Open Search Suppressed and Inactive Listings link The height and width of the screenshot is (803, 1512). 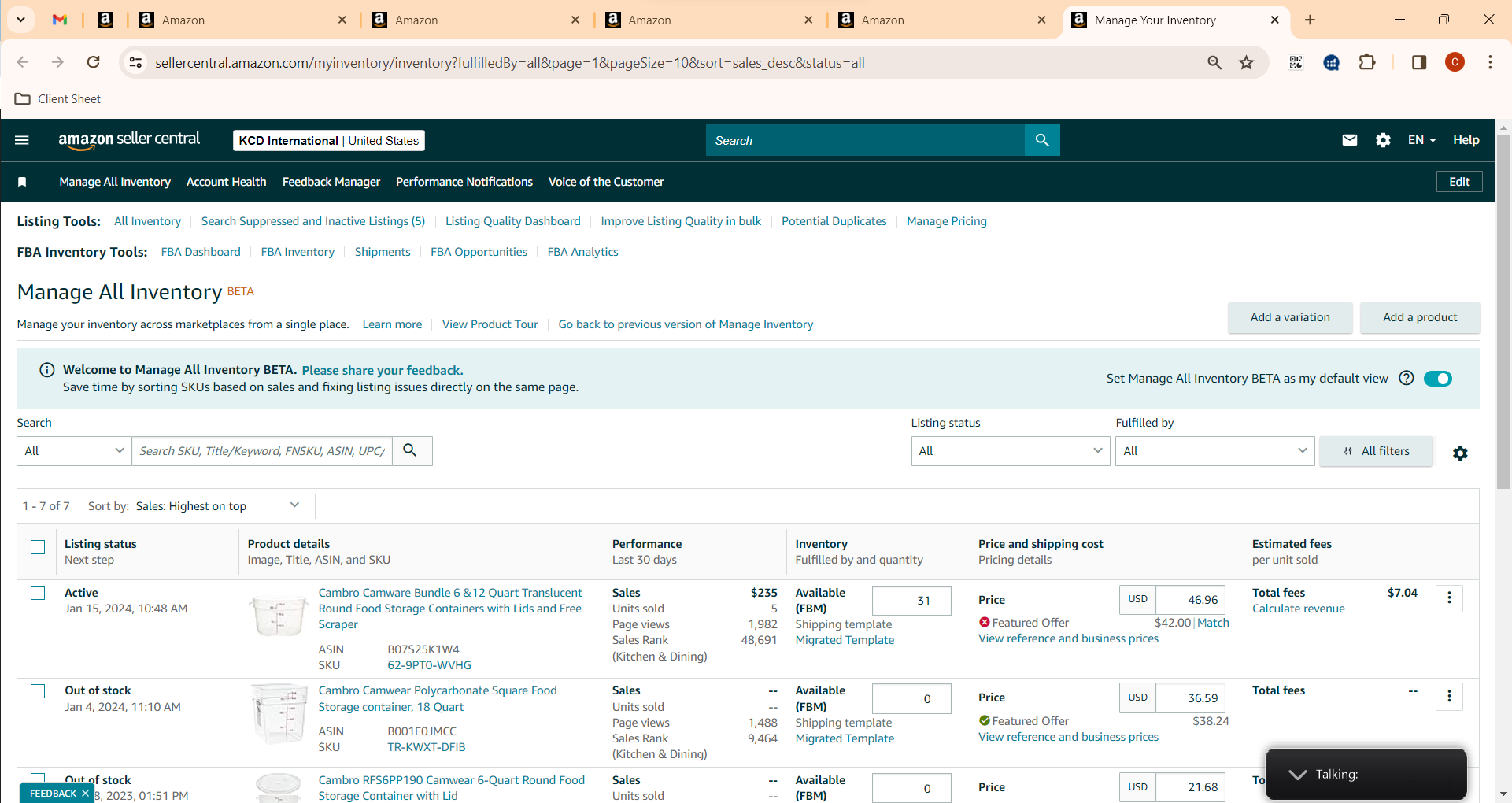(x=313, y=221)
